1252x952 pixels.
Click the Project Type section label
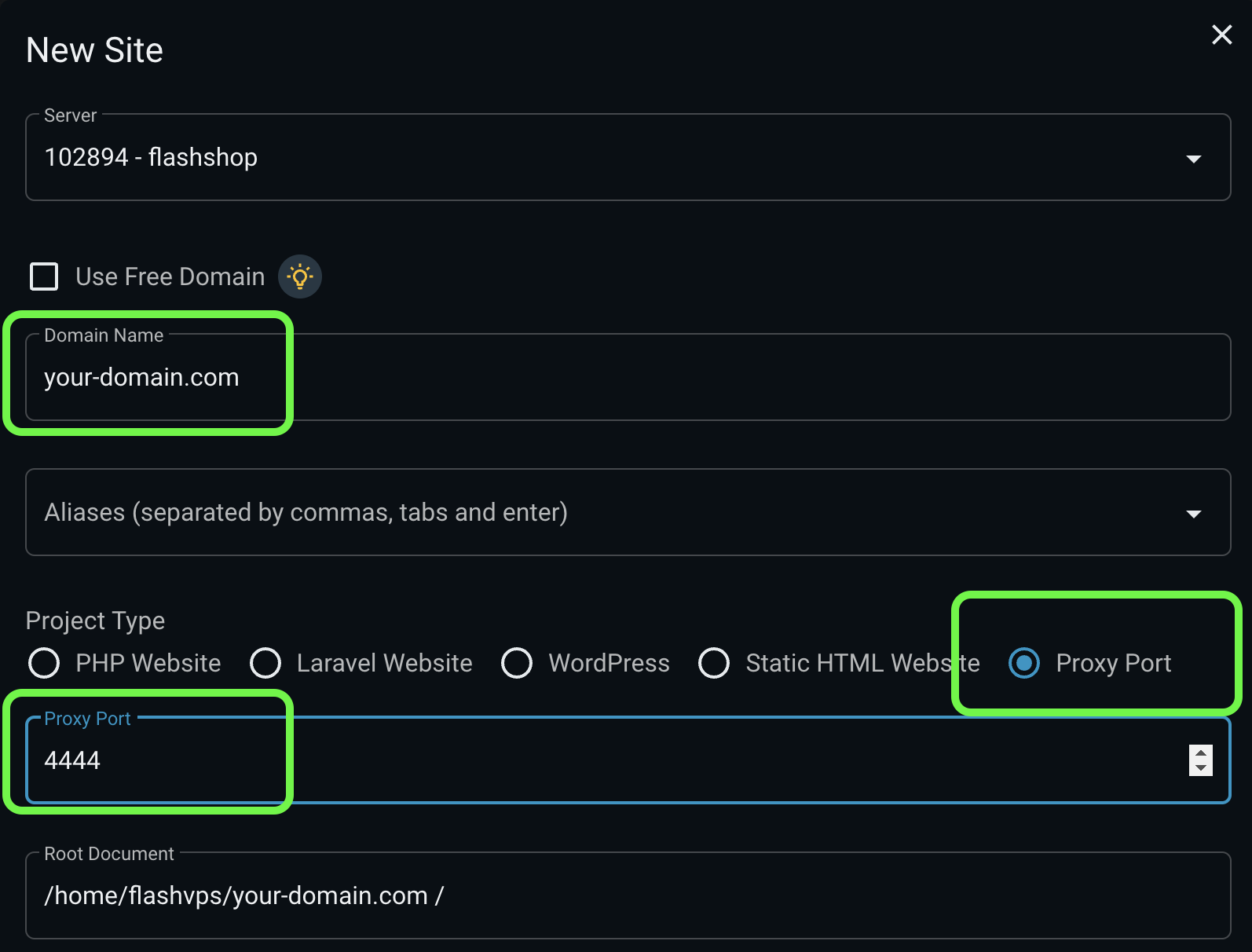[95, 621]
